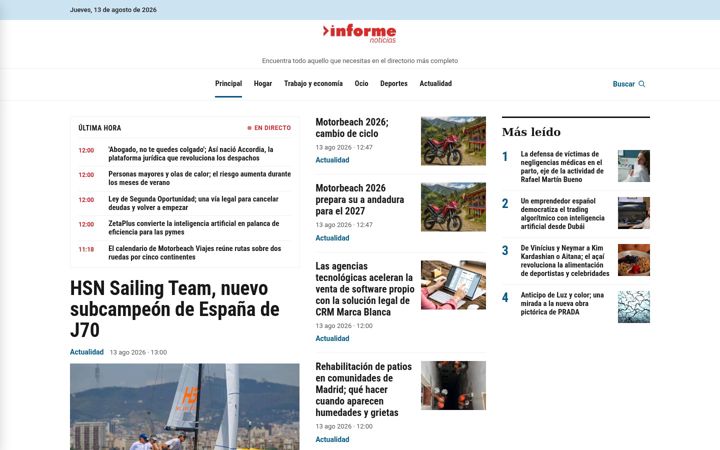Open Anticipo de Luz y color story
Viewport: 720px width, 450px height.
point(562,304)
